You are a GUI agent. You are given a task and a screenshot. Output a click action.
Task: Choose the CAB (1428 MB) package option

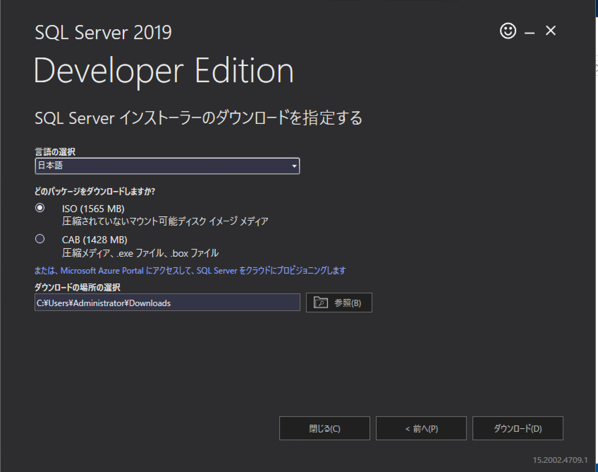click(40, 239)
